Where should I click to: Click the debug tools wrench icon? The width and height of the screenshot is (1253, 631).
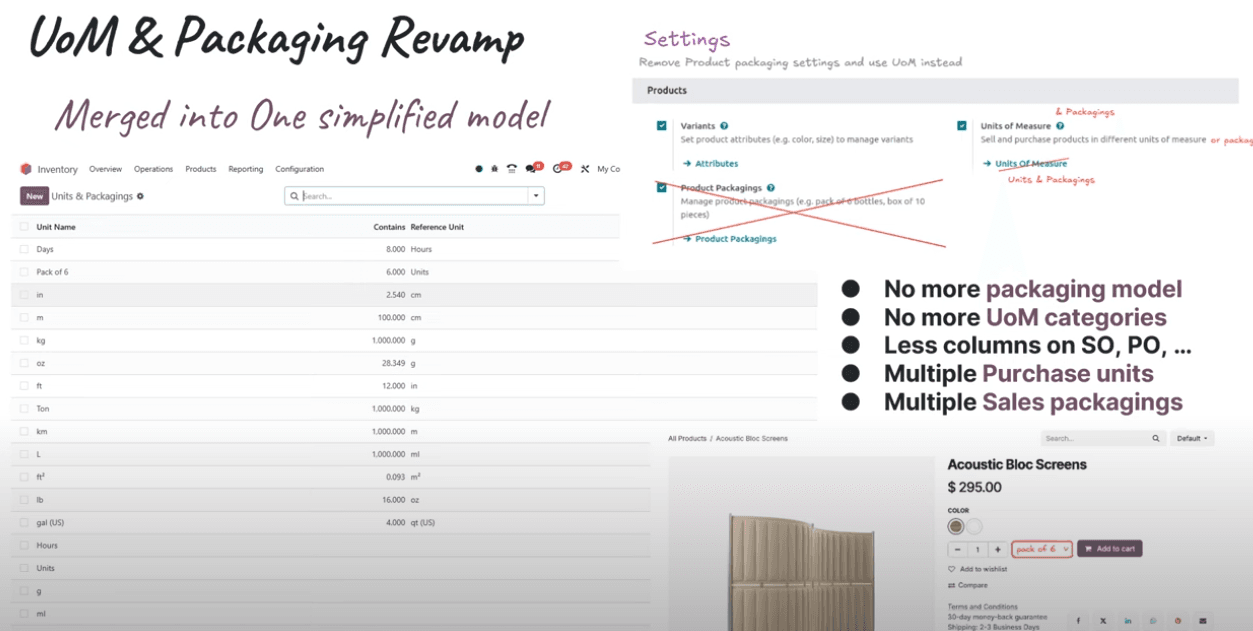[x=585, y=169]
